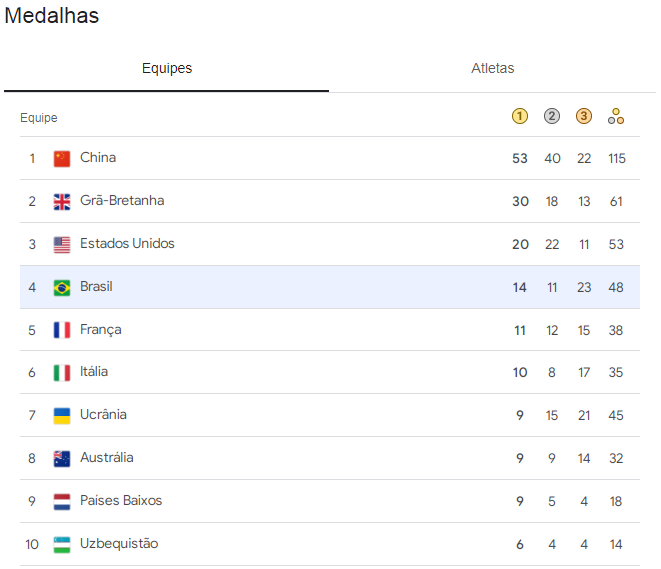661x569 pixels.
Task: Click the bronze medal column icon
Action: pyautogui.click(x=584, y=116)
